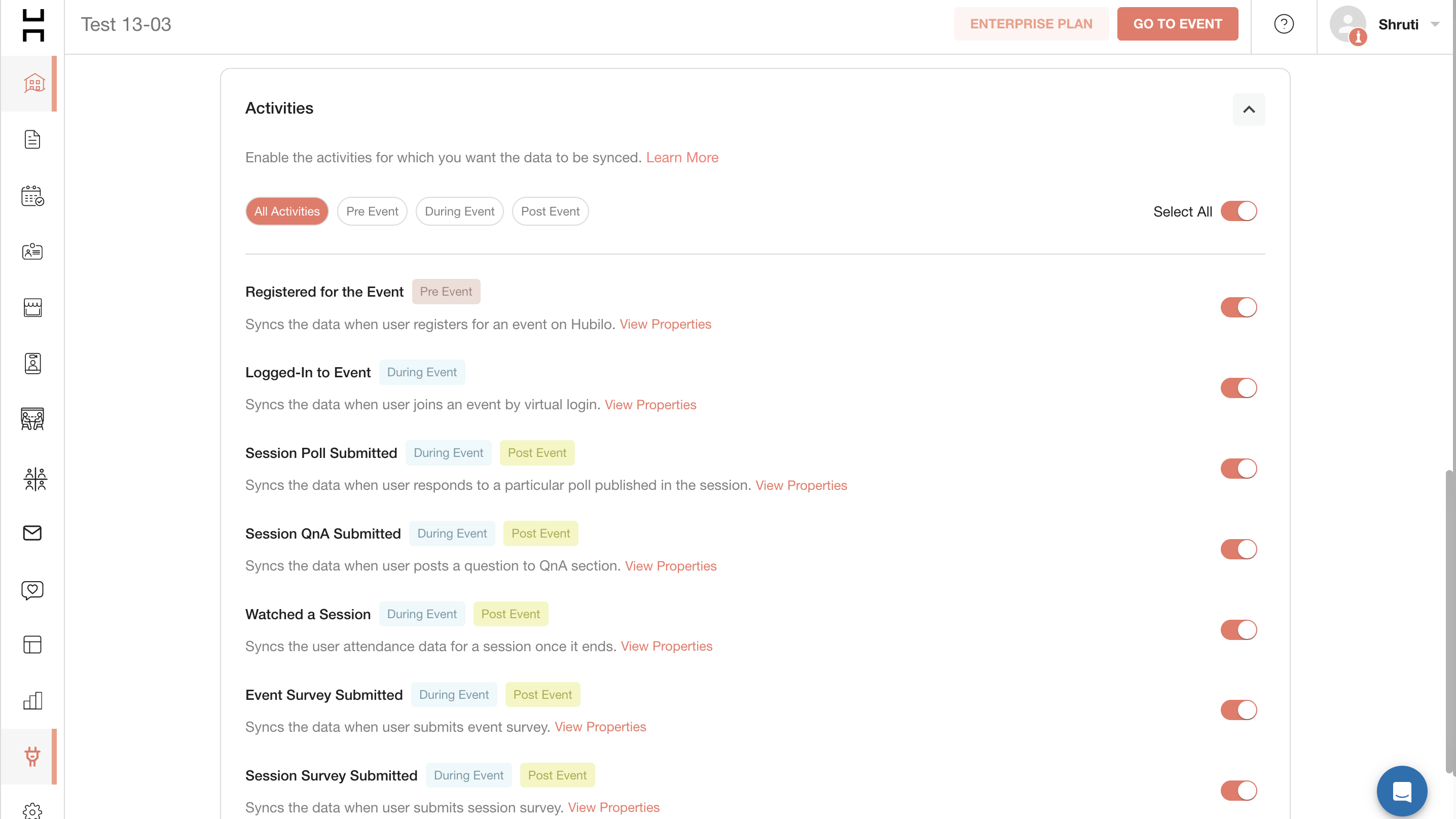Select the Pre Event filter tab
Screen dimensions: 1456x819
tap(372, 211)
